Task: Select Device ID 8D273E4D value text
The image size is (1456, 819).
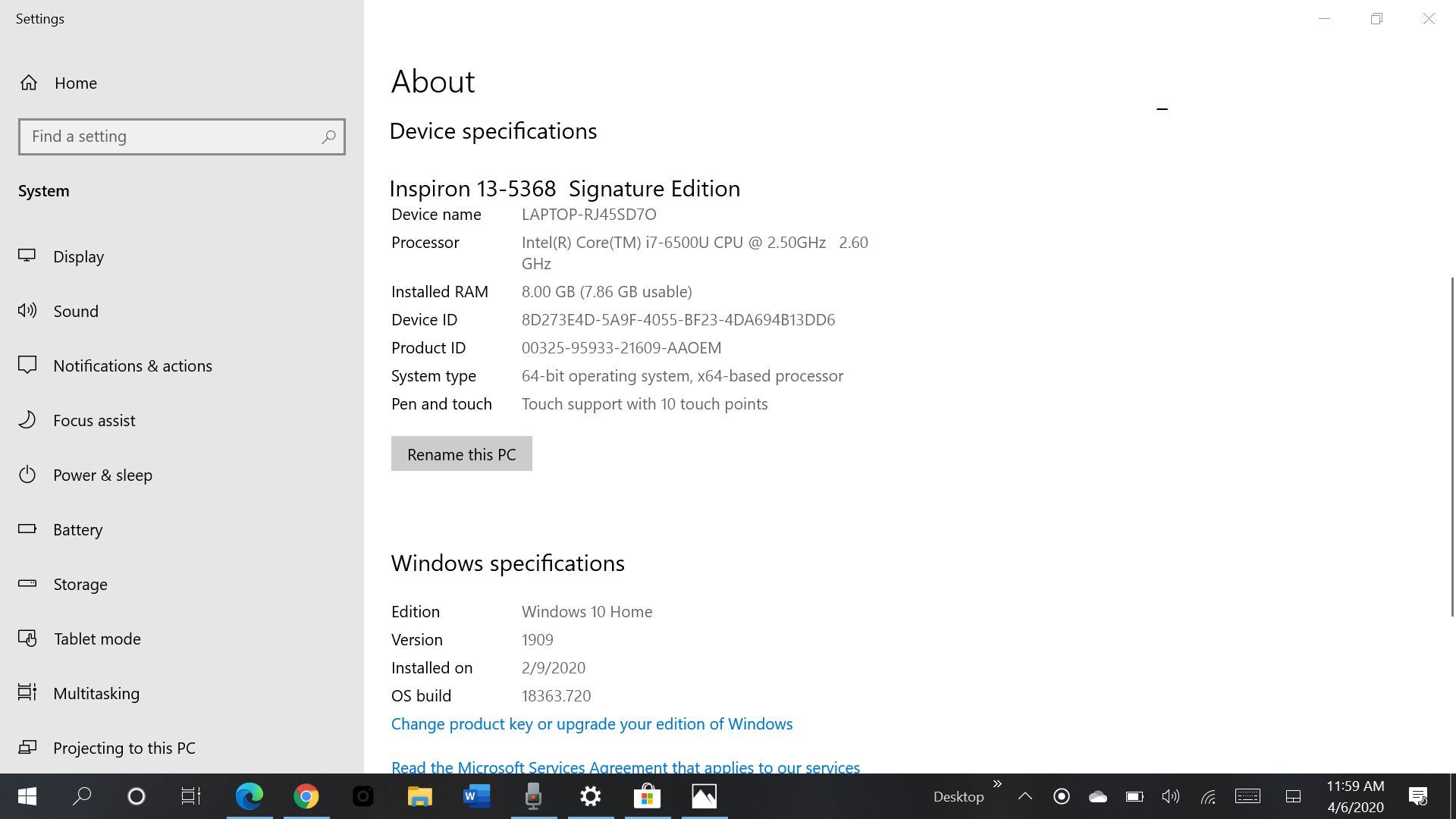Action: (679, 320)
